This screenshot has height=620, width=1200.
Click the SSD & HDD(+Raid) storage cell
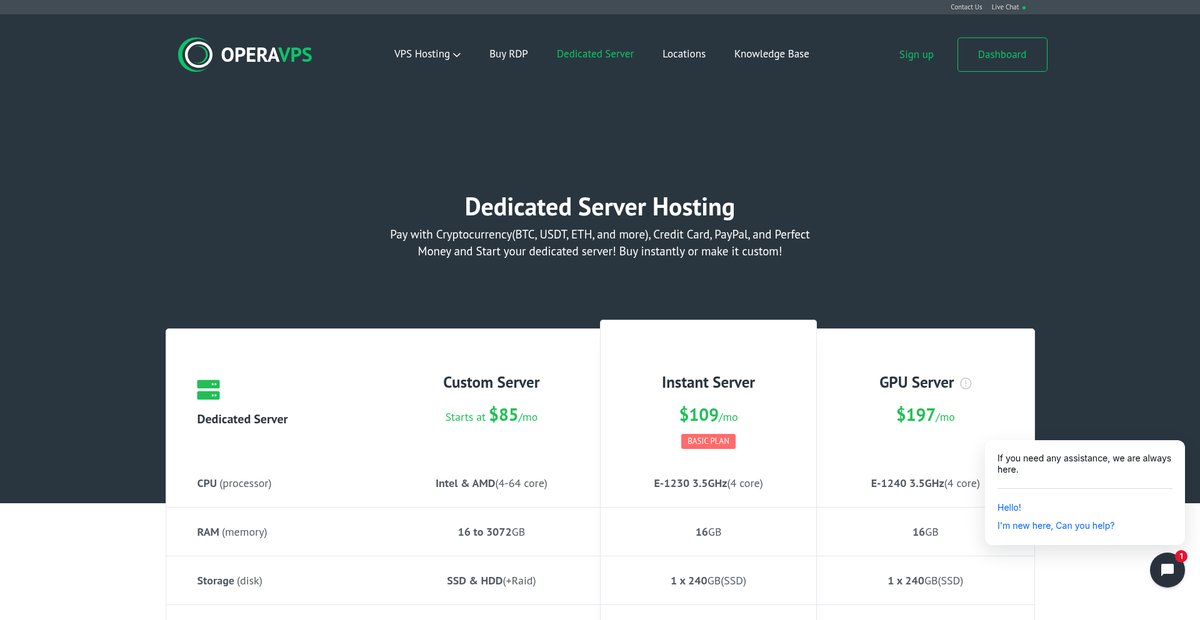pos(491,581)
